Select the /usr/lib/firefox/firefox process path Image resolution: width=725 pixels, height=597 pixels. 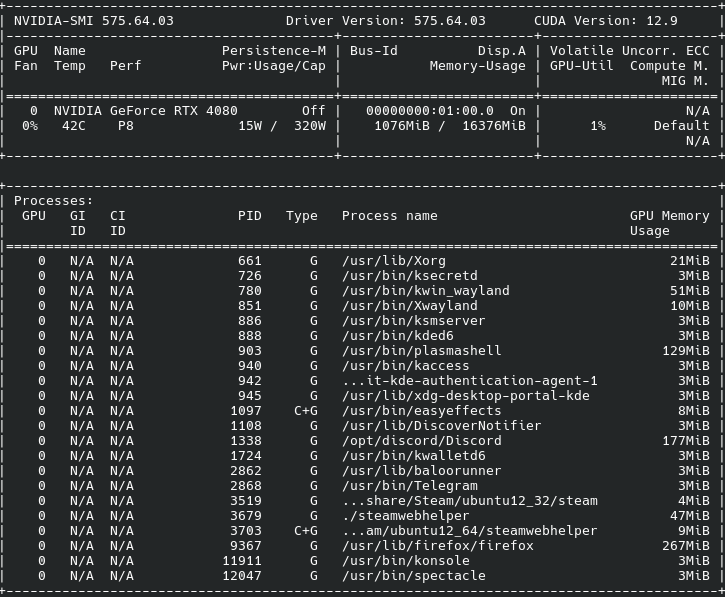pyautogui.click(x=437, y=546)
